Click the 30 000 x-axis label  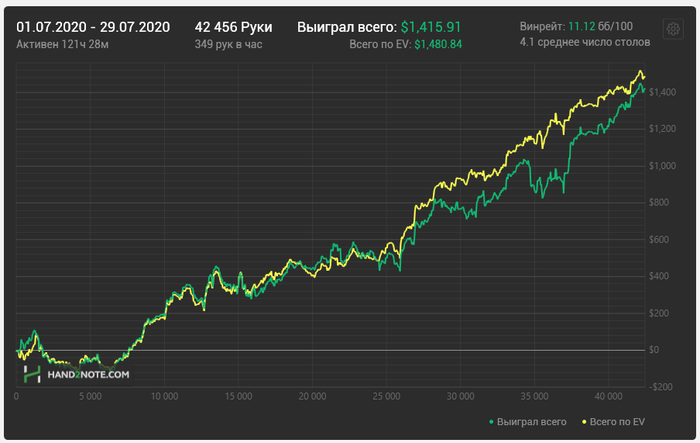coord(460,396)
